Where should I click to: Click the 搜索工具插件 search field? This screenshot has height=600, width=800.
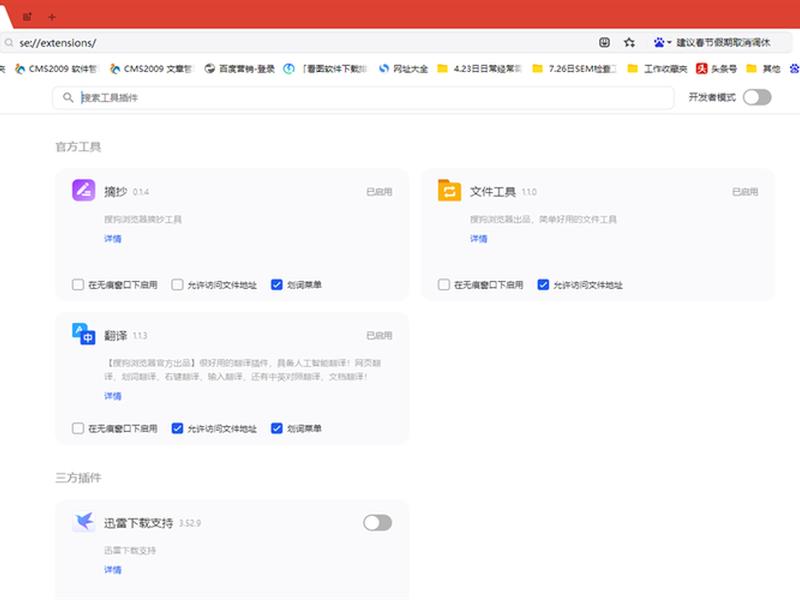tap(363, 97)
